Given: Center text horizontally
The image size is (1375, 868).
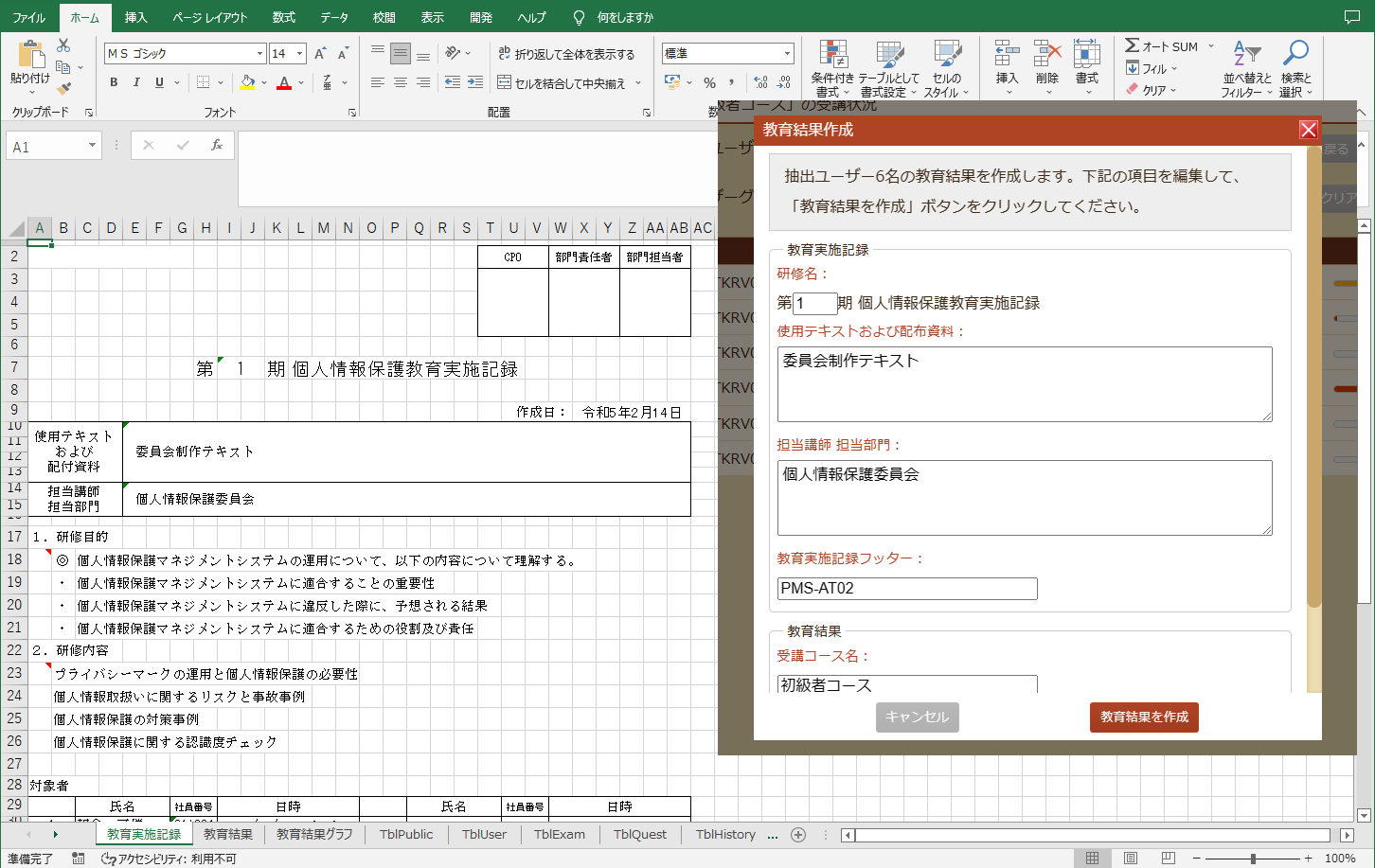Looking at the screenshot, I should [x=401, y=82].
